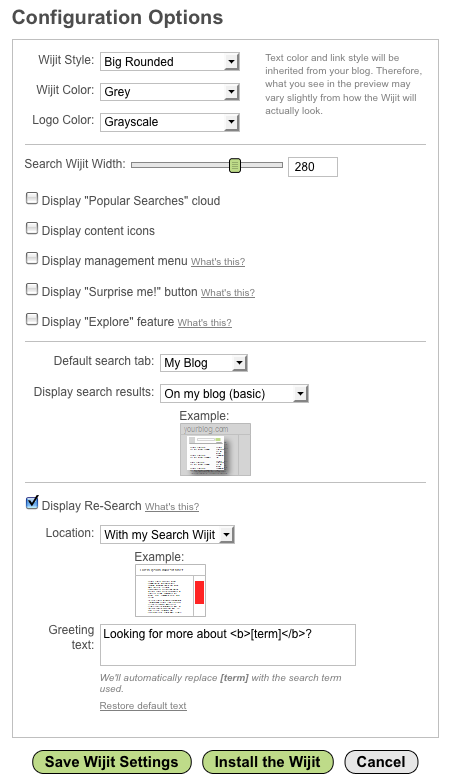
Task: Enable the "Surprise me!" button checkbox
Action: point(32,289)
